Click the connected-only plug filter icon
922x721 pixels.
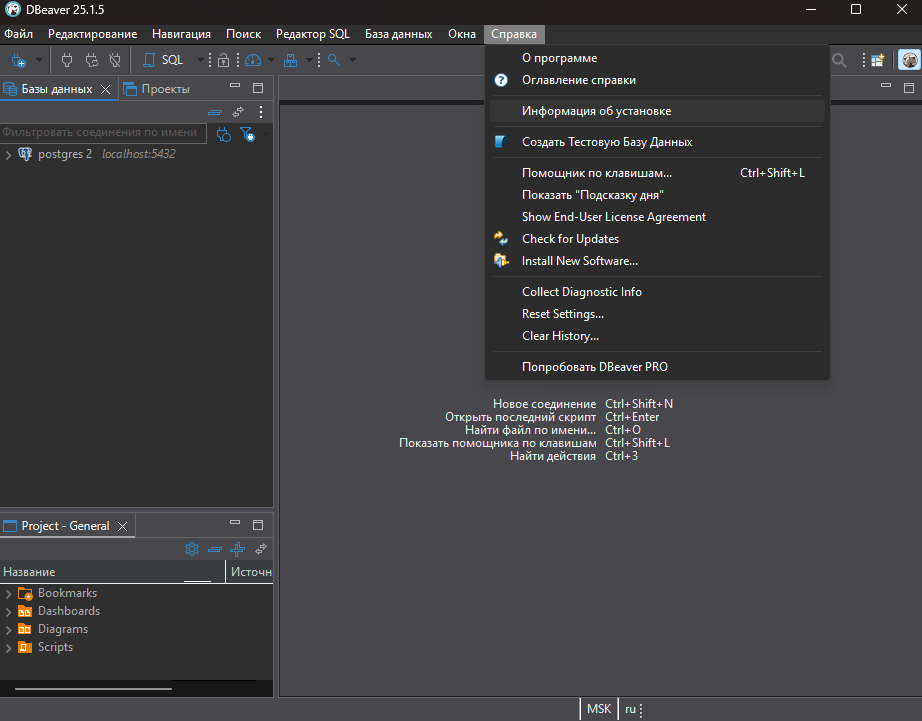pyautogui.click(x=223, y=135)
